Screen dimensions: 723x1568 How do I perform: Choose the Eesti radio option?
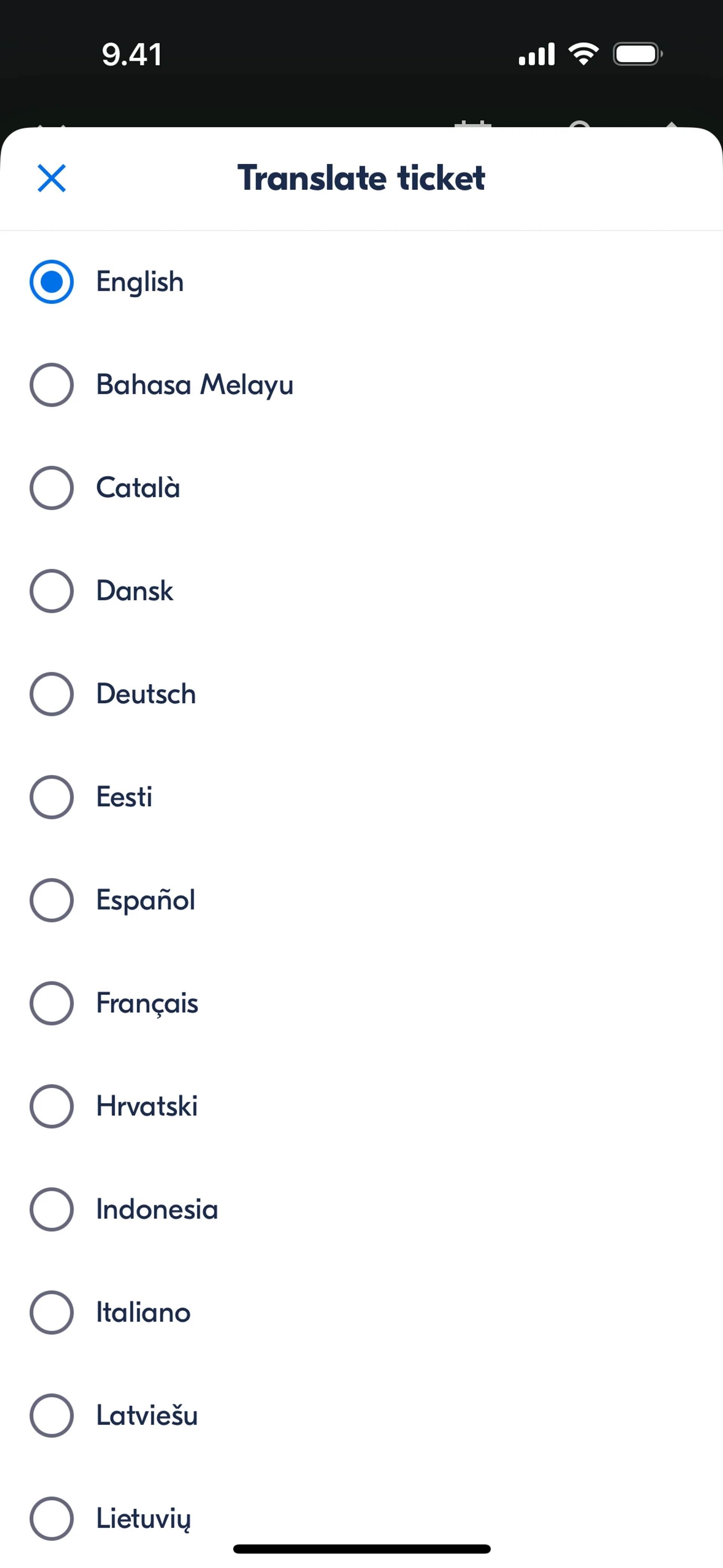(52, 797)
